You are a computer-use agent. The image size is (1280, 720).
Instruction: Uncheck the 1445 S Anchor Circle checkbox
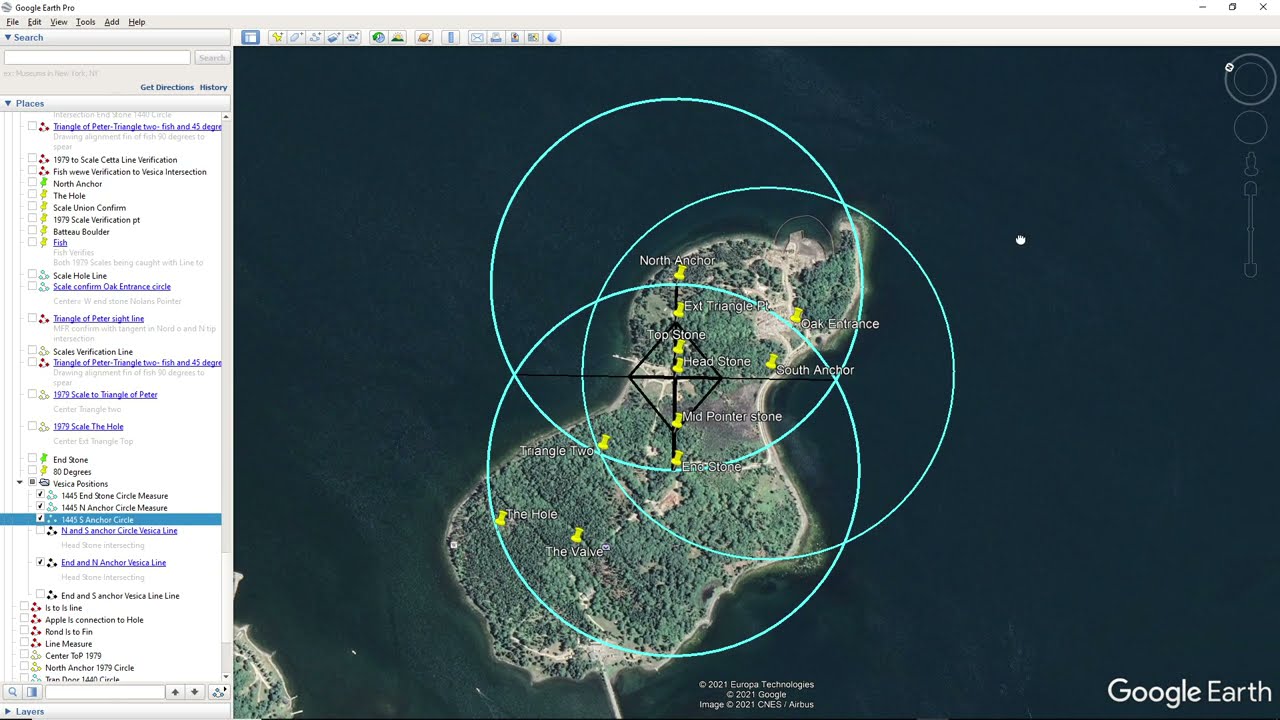point(40,519)
